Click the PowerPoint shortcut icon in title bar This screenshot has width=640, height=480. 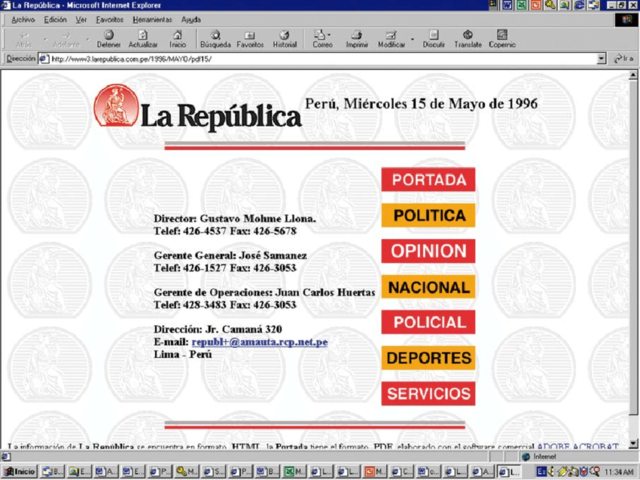536,5
